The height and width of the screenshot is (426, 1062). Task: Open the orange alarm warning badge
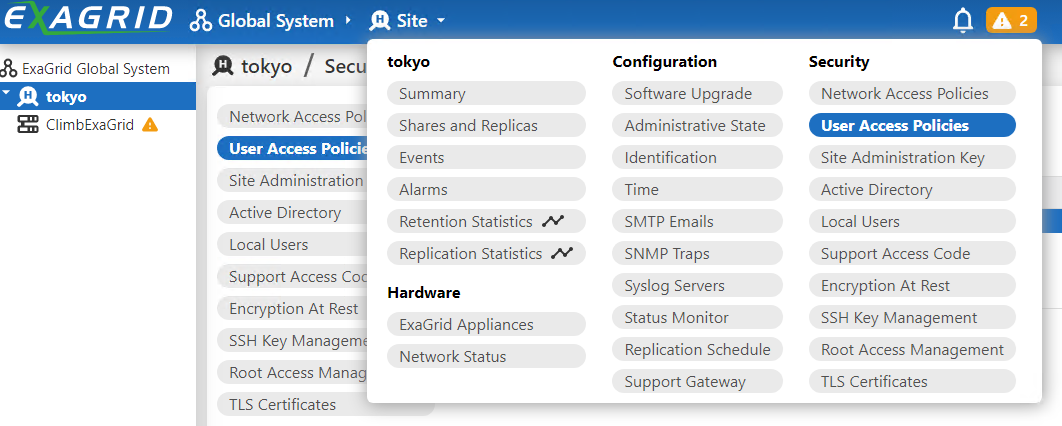[x=1011, y=20]
